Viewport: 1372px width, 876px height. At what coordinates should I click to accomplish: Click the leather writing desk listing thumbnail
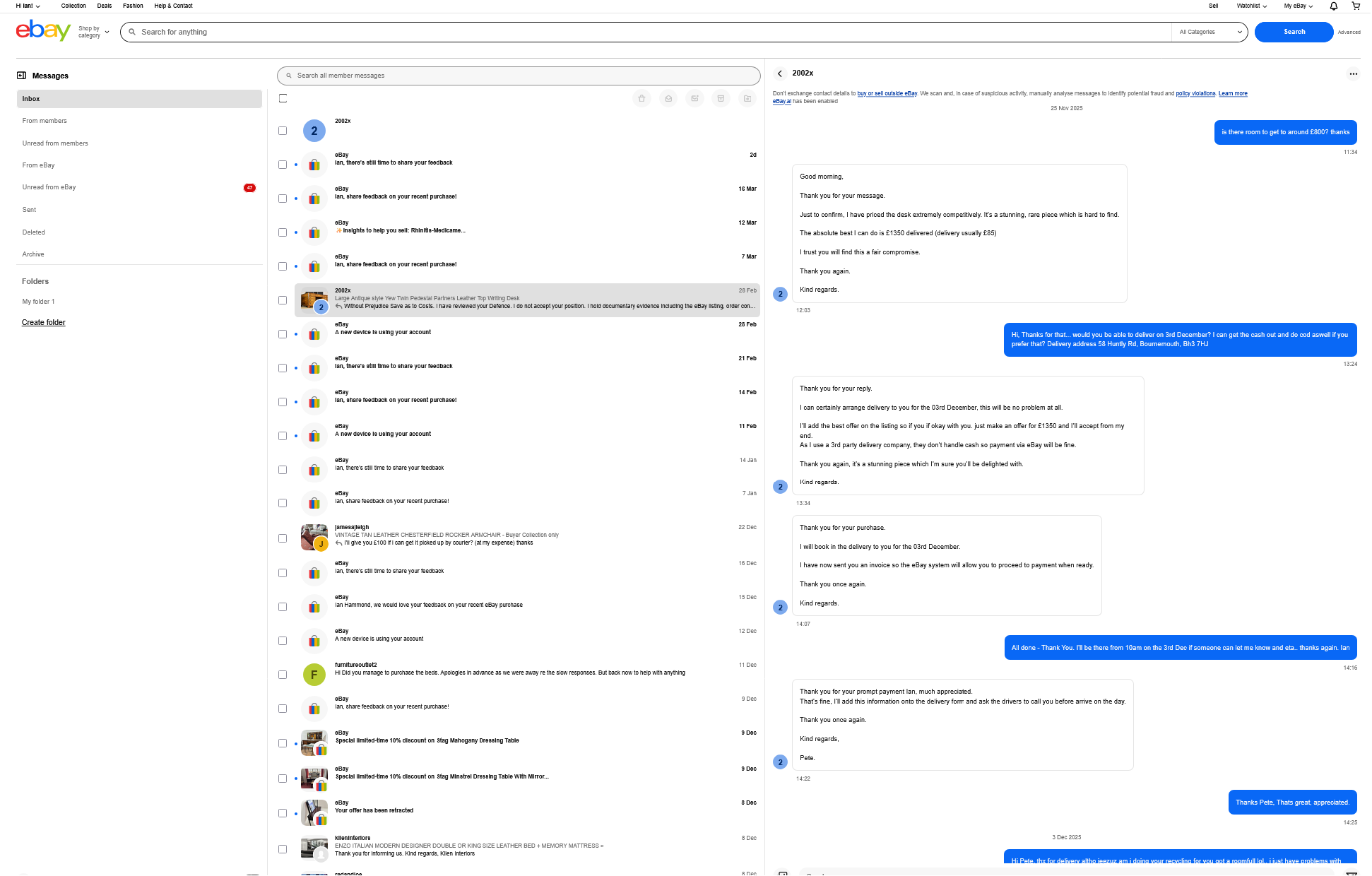click(314, 300)
